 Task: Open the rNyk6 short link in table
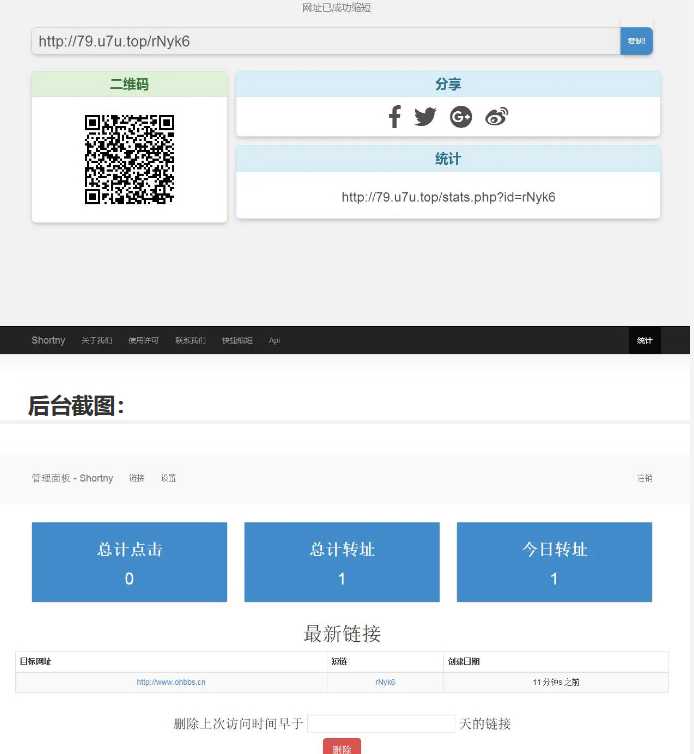point(385,682)
